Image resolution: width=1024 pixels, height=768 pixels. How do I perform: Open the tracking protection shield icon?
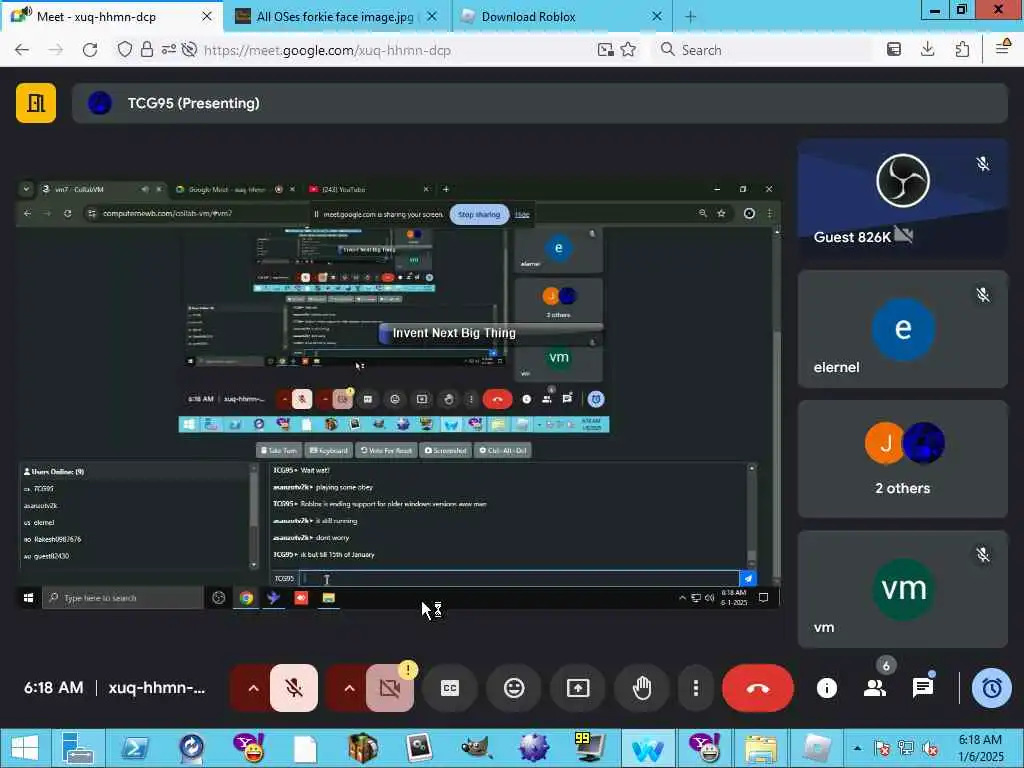click(125, 50)
